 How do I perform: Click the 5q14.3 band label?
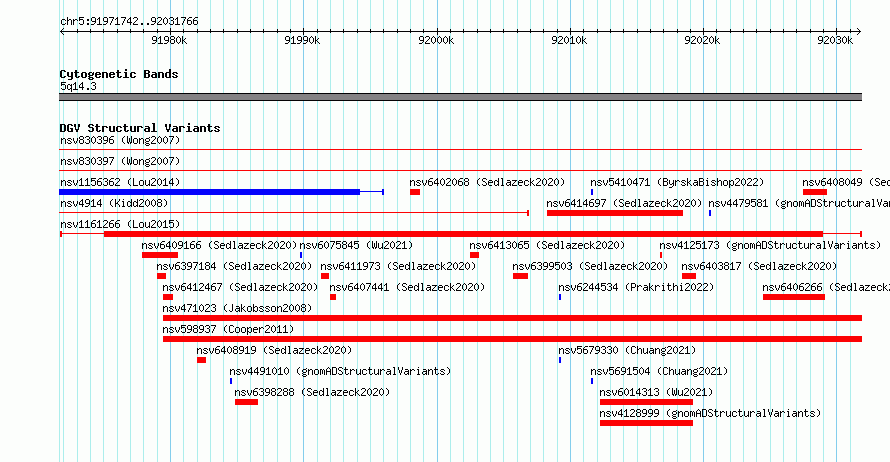coord(78,86)
